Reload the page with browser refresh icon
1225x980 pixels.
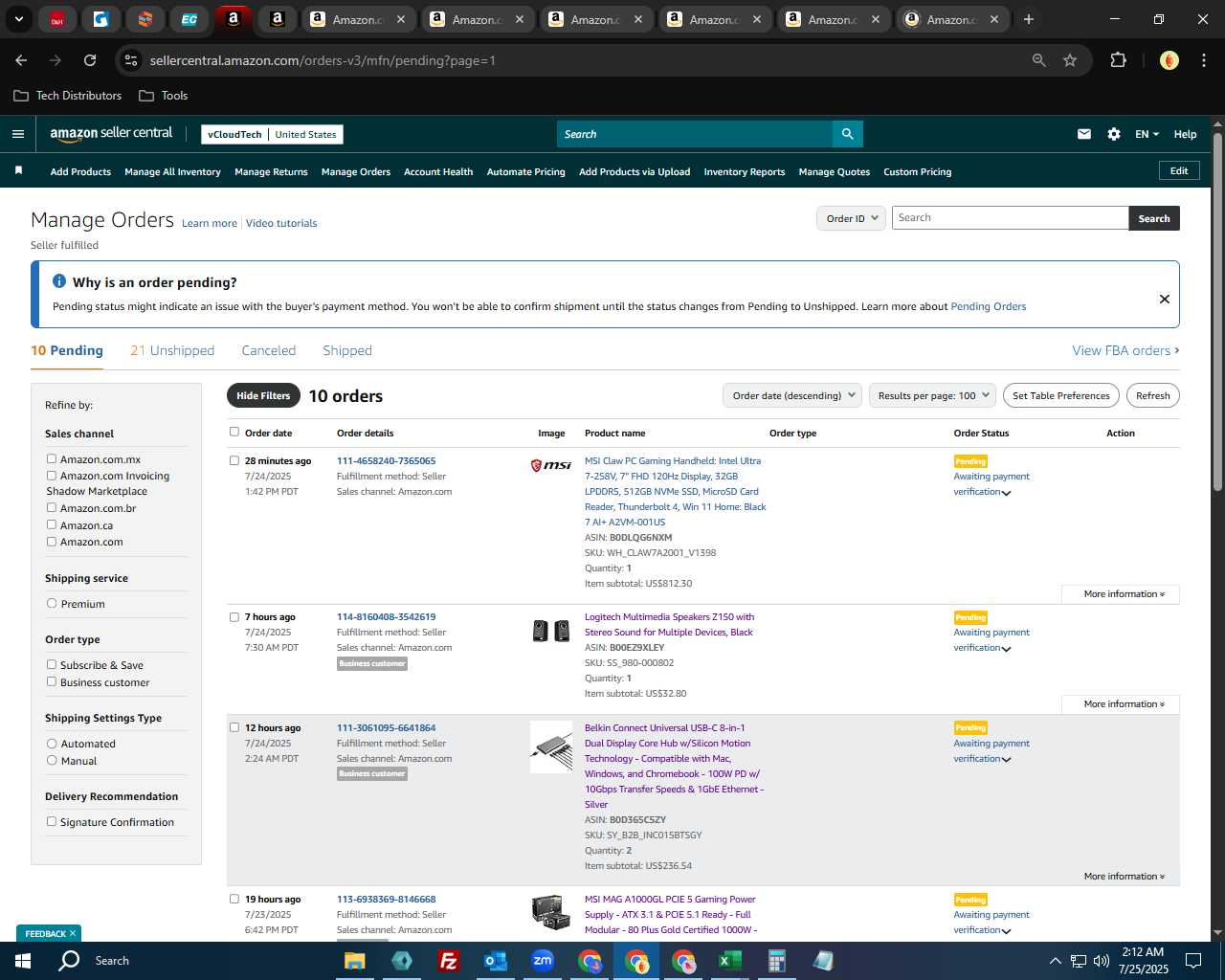[x=90, y=60]
